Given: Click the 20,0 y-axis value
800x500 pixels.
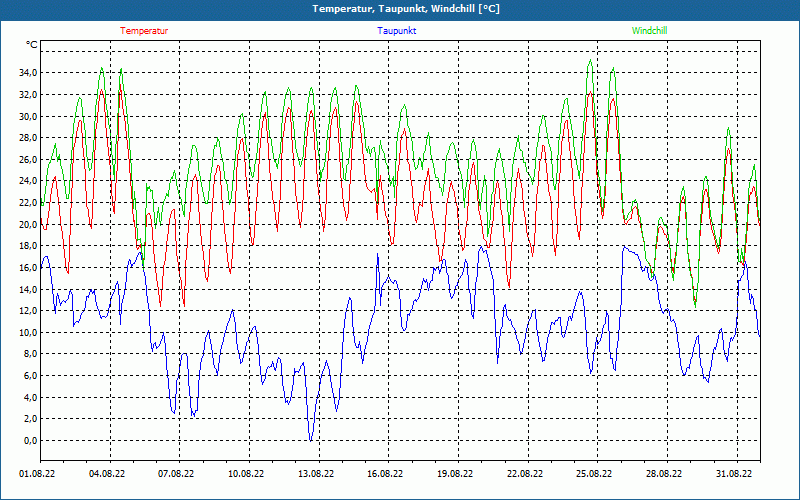Looking at the screenshot, I should pos(28,224).
